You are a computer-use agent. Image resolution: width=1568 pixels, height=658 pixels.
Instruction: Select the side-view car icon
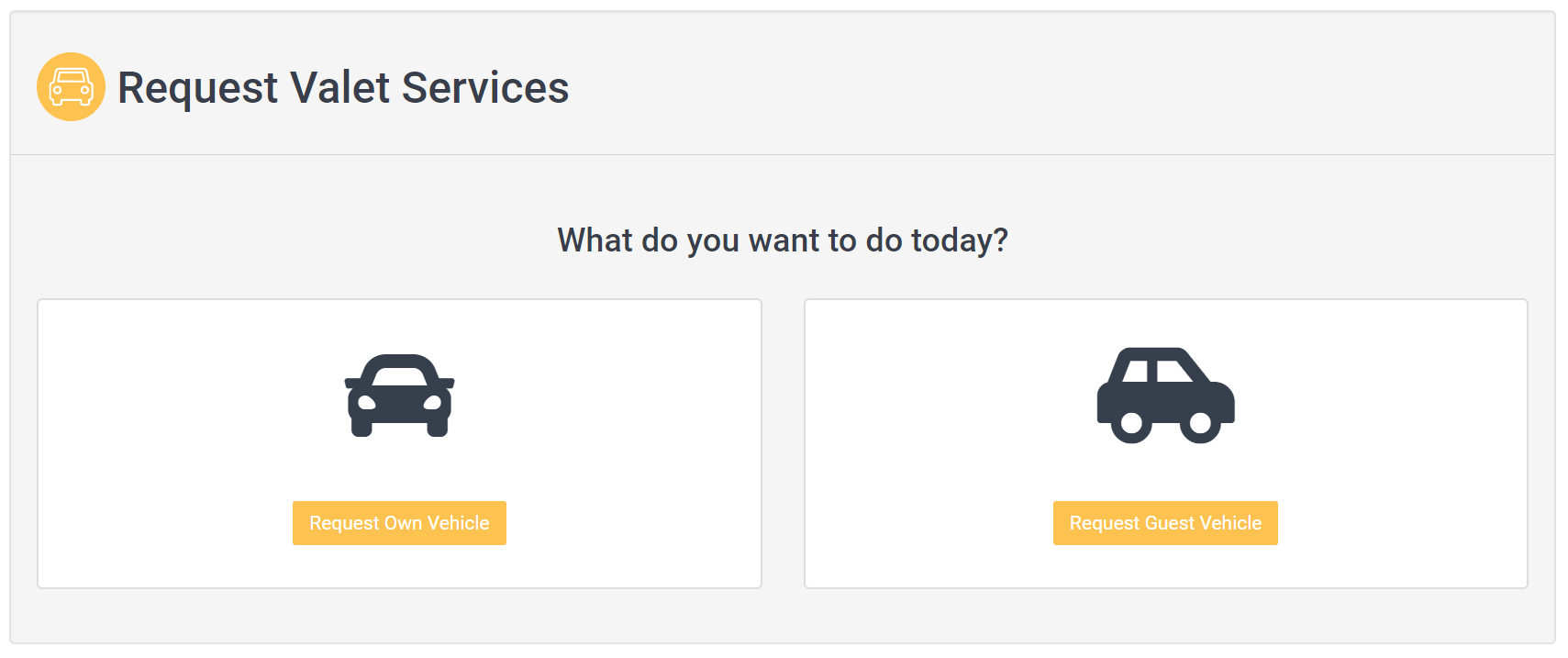(1165, 396)
